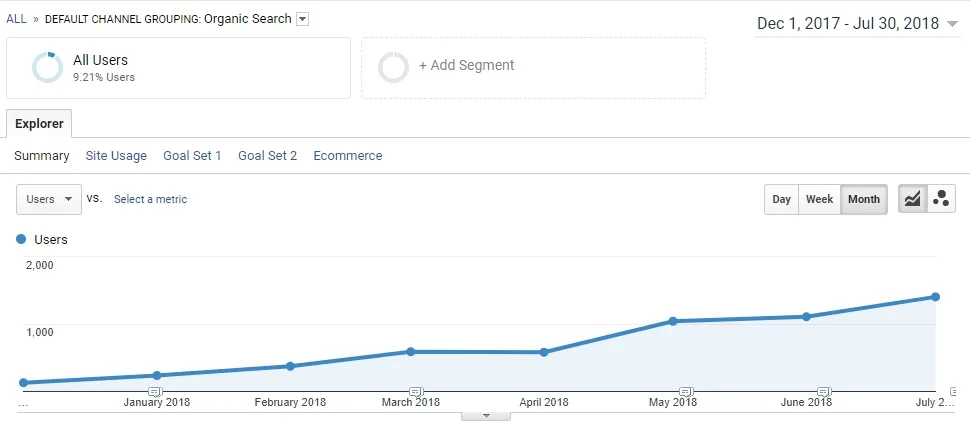Switch to the Site Usage view

[x=116, y=156]
